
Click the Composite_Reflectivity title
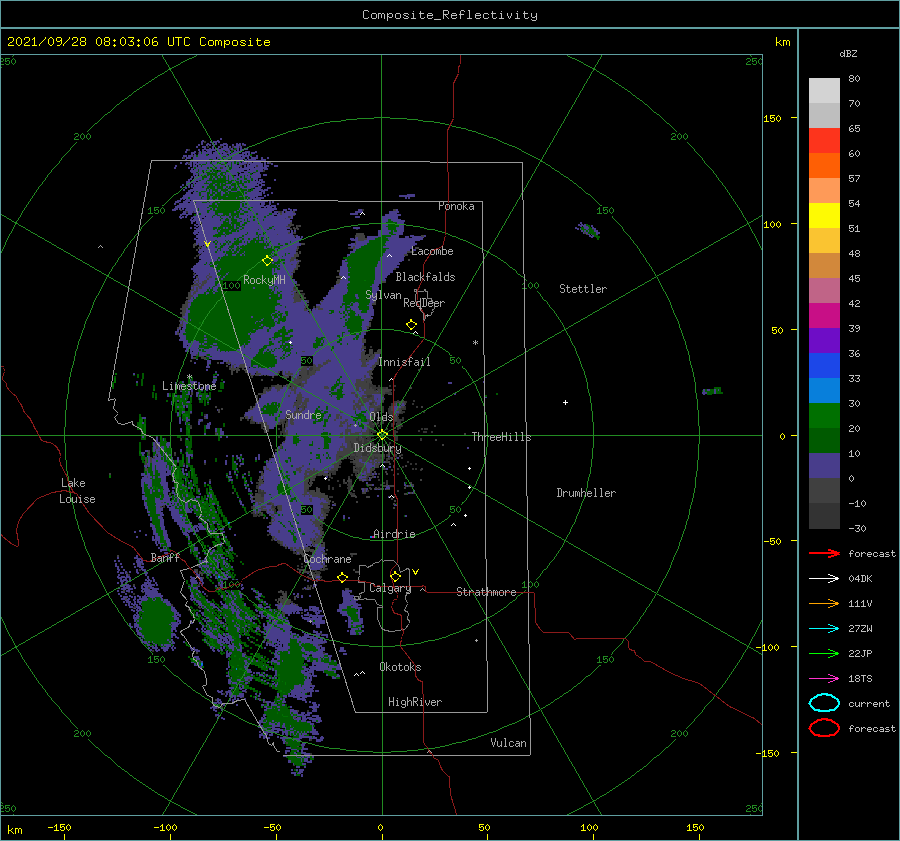click(449, 15)
